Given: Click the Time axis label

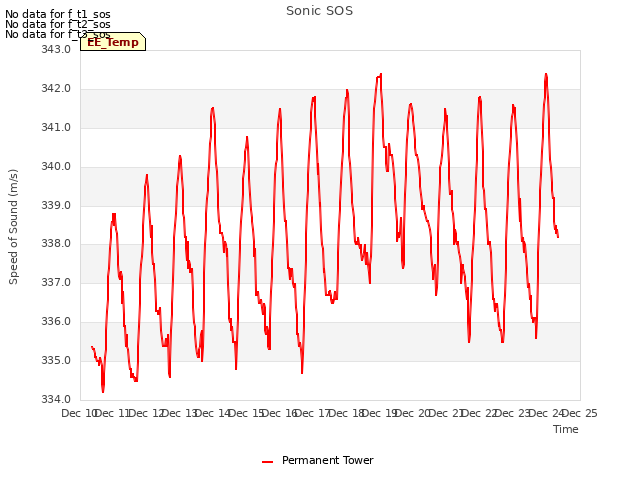Looking at the screenshot, I should click(565, 429).
